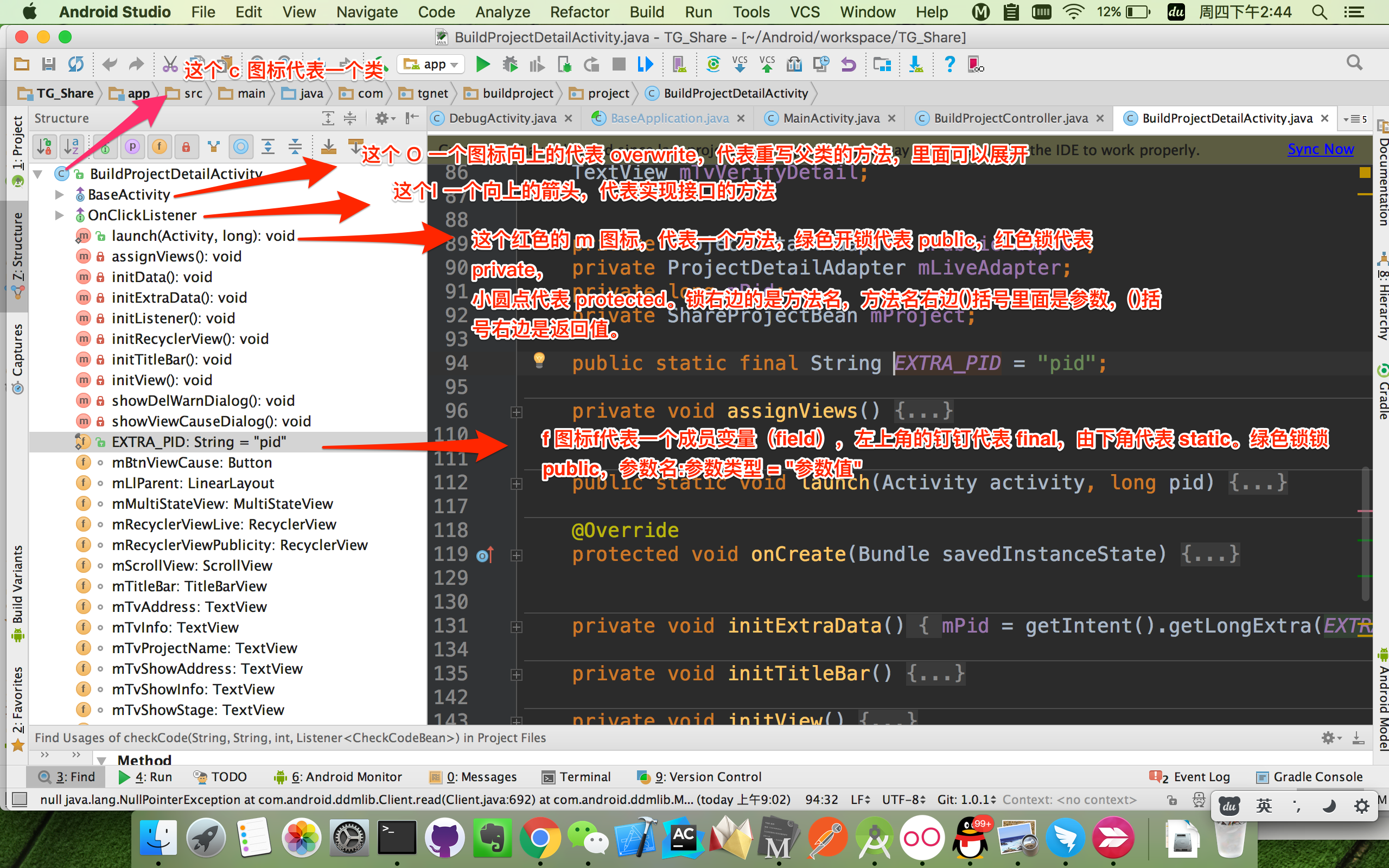Click the blue Help question mark icon
The width and height of the screenshot is (1389, 868).
coord(950,63)
